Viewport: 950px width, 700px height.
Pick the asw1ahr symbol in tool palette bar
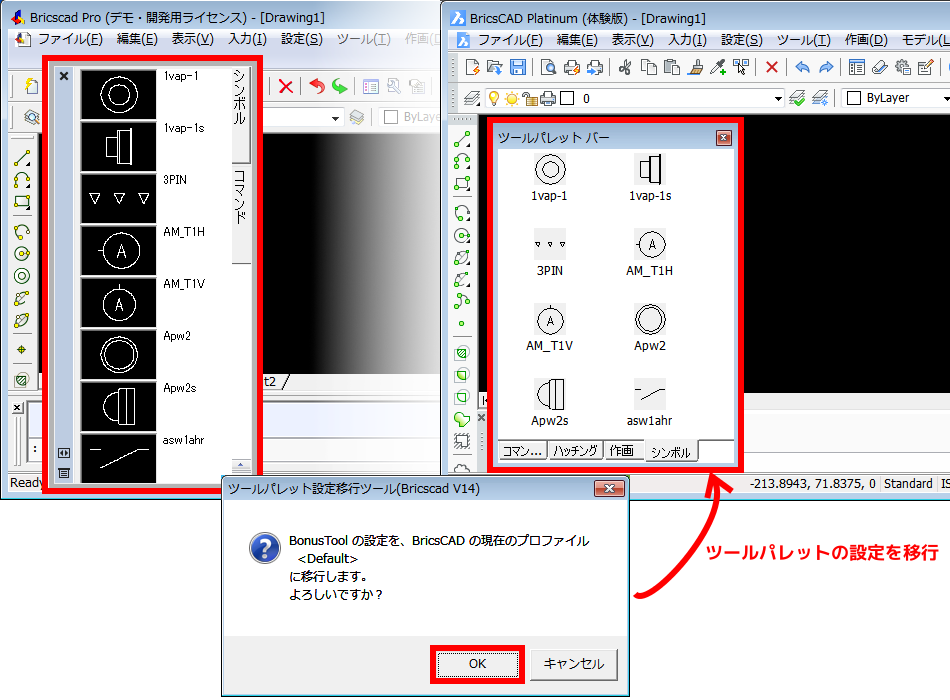tap(649, 402)
